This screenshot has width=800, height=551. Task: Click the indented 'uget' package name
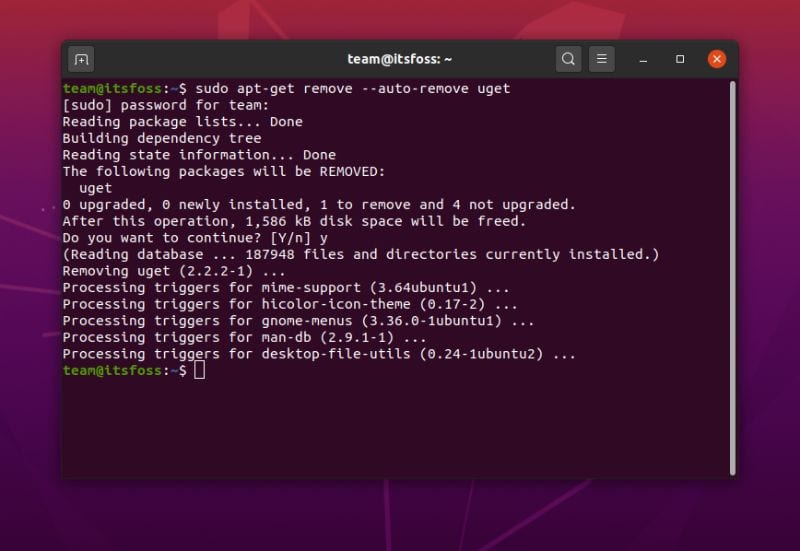click(x=95, y=188)
